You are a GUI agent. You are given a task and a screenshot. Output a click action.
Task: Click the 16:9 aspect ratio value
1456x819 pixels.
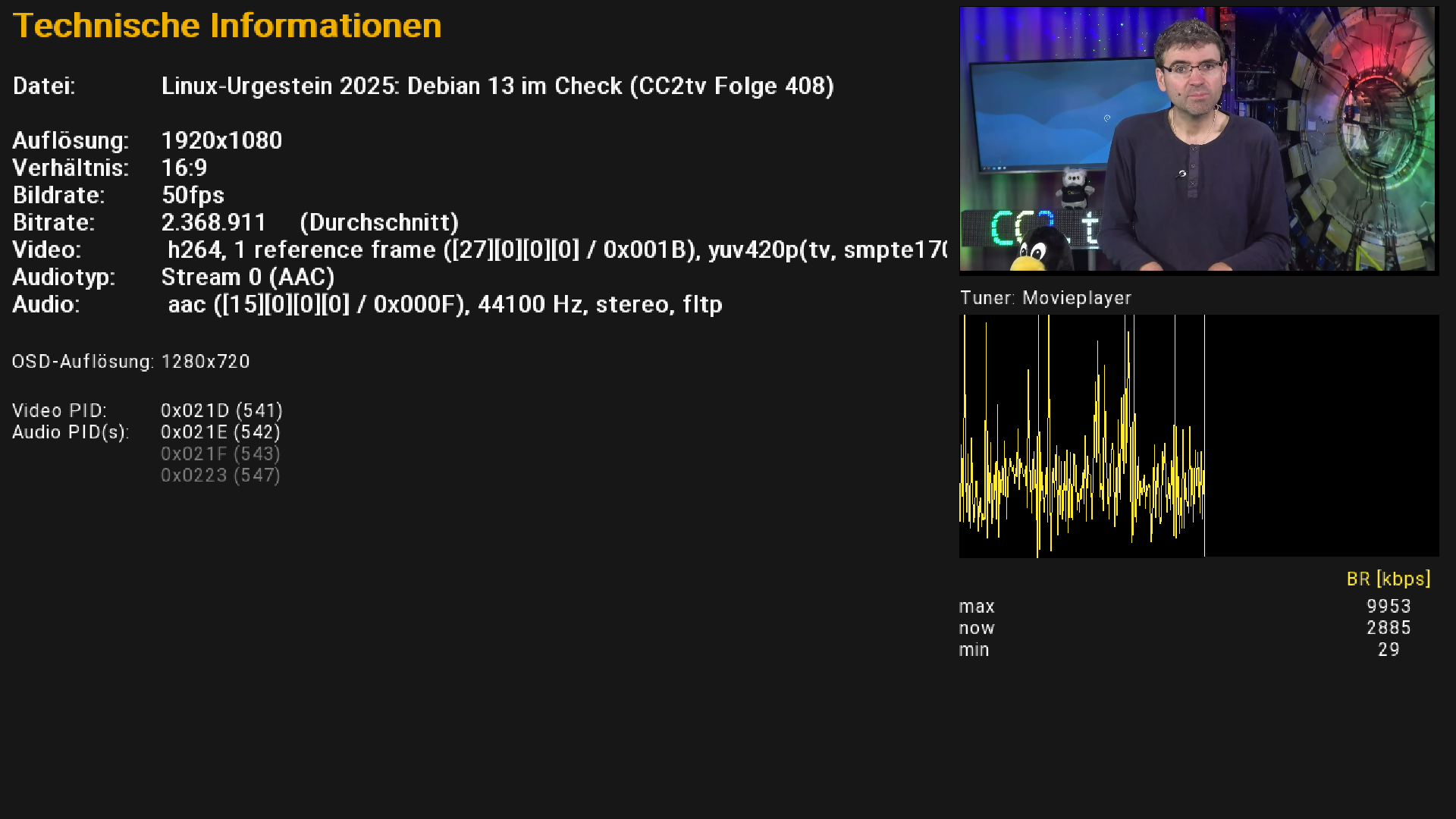(x=184, y=168)
